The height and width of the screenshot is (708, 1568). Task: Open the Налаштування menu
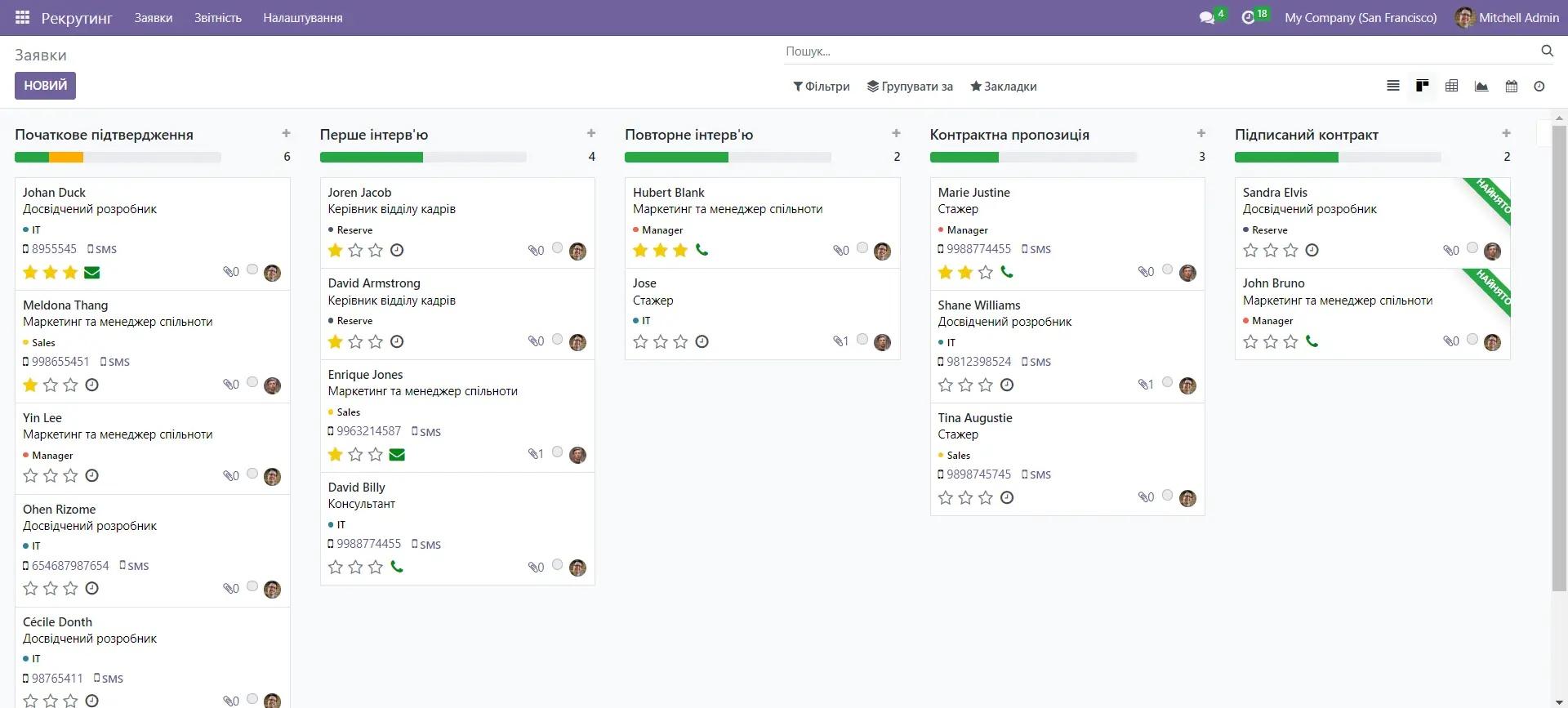pos(302,17)
